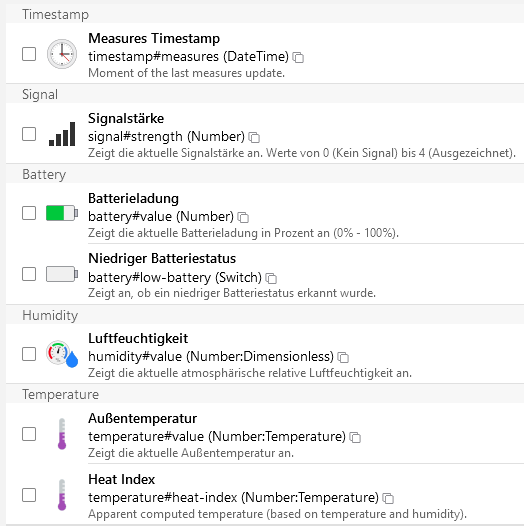Click the signal bars icon

(x=62, y=134)
